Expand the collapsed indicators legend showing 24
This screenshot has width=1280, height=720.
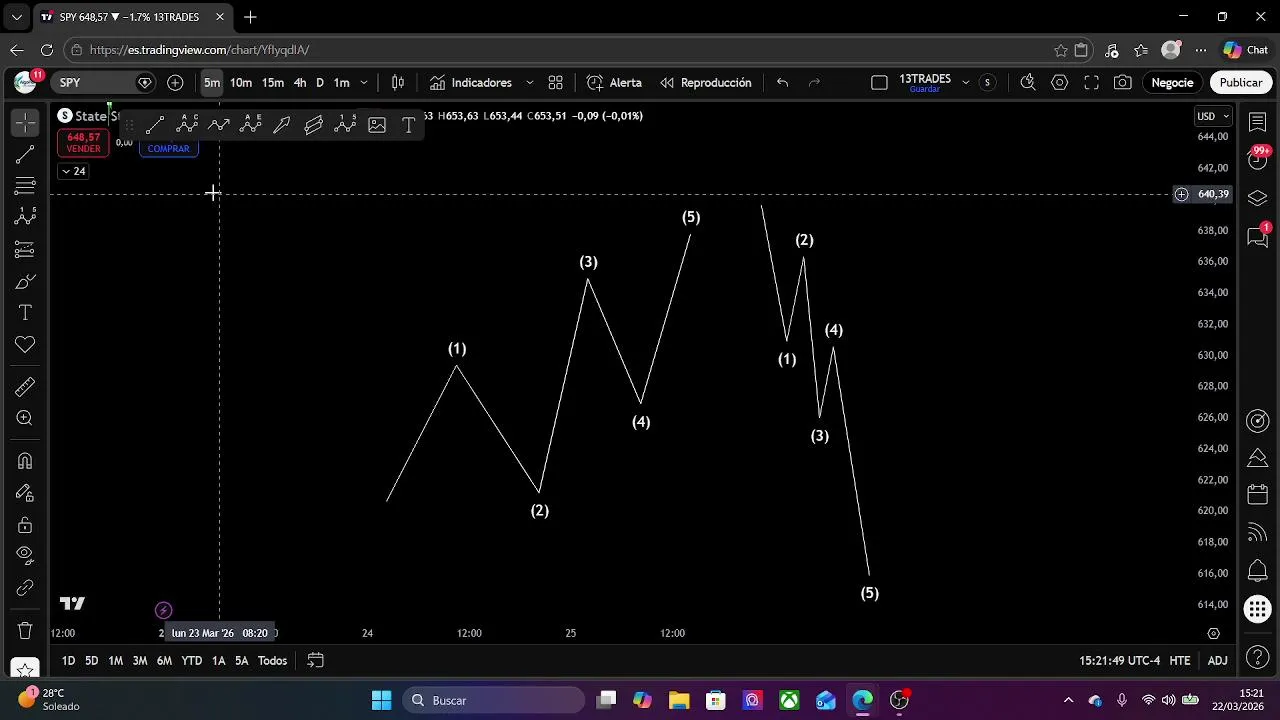(73, 171)
